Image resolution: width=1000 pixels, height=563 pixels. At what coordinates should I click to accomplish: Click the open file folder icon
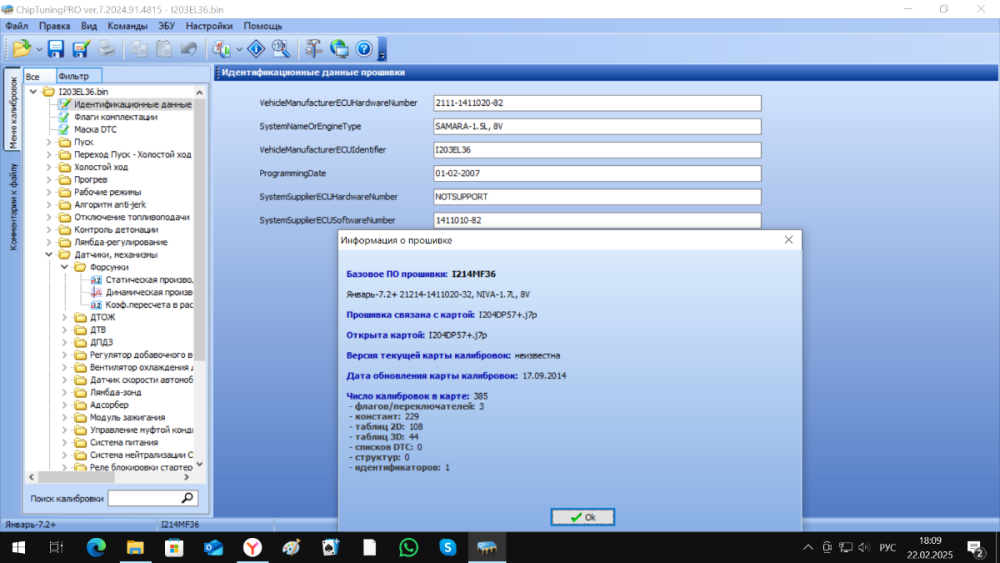pyautogui.click(x=21, y=49)
